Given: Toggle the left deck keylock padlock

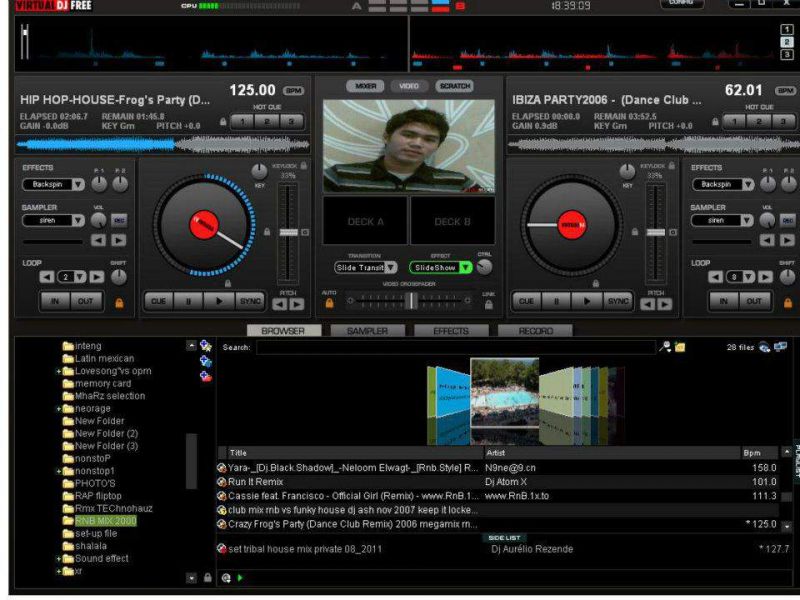Looking at the screenshot, I should [304, 165].
